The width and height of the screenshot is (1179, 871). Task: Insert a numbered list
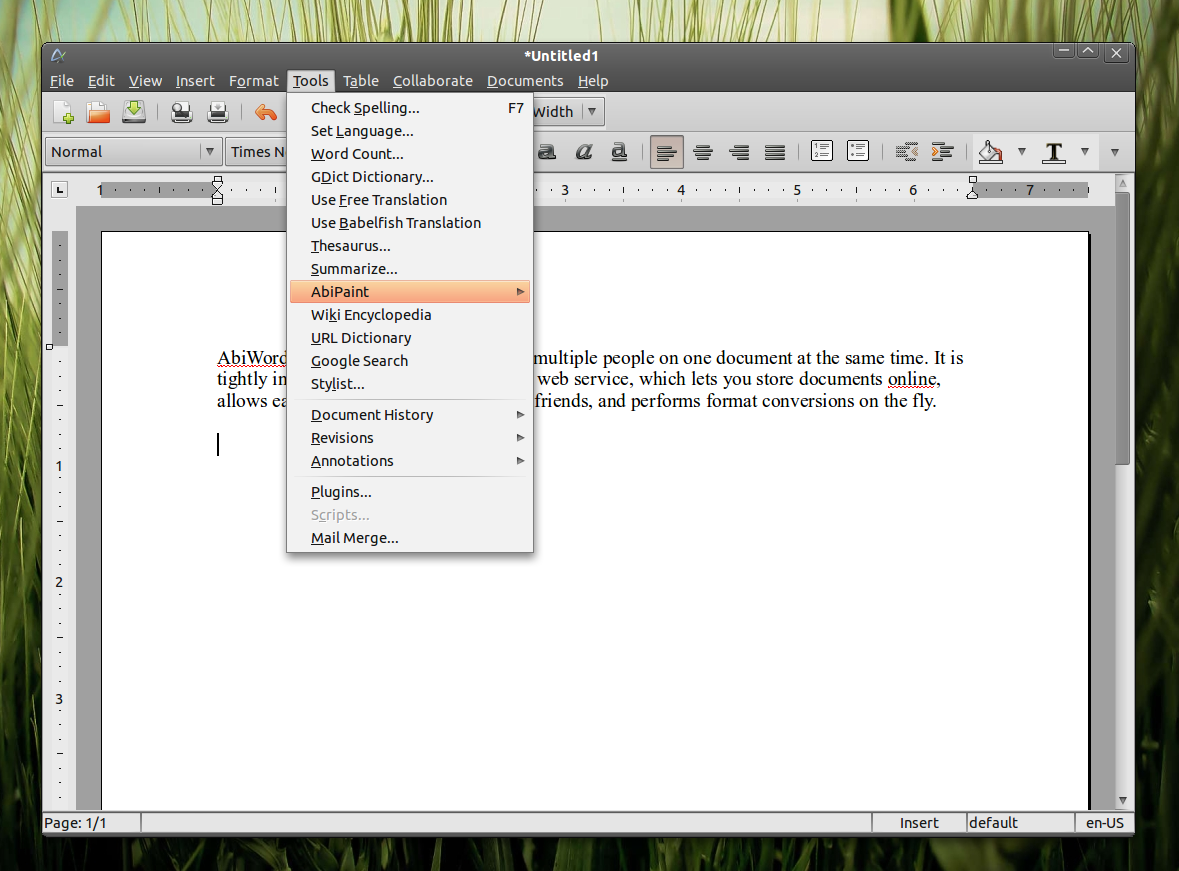tap(821, 151)
